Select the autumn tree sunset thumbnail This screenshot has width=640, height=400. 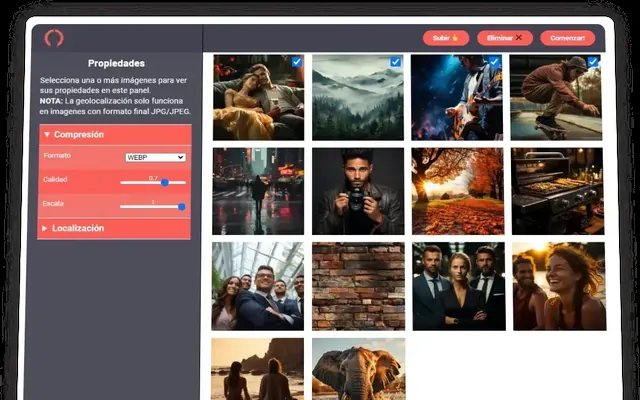point(458,191)
